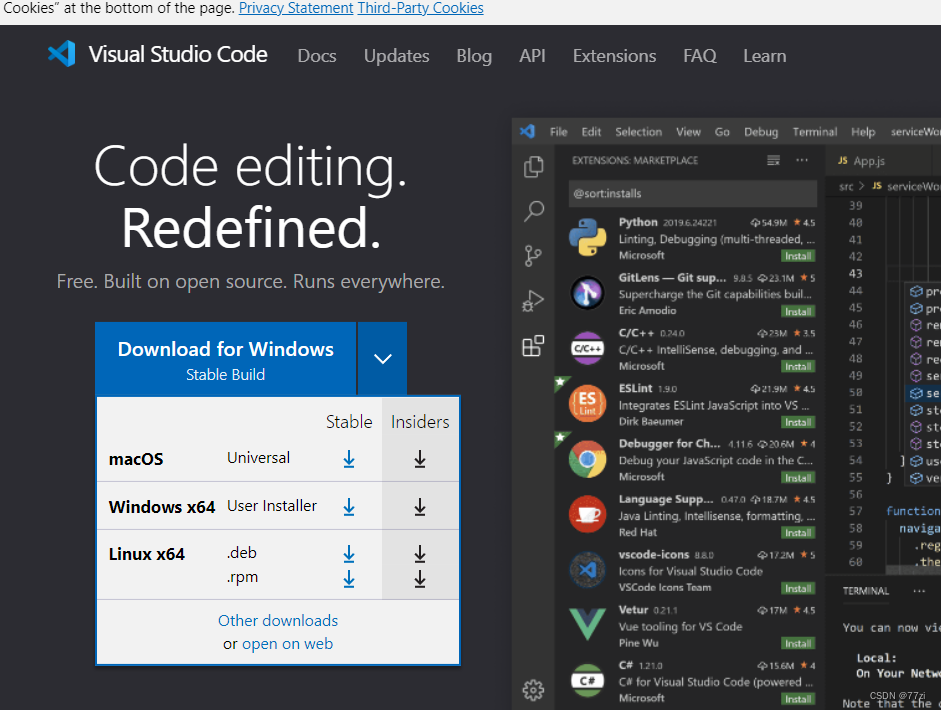This screenshot has height=710, width=941.
Task: Install the GitLens extension
Action: 798,311
